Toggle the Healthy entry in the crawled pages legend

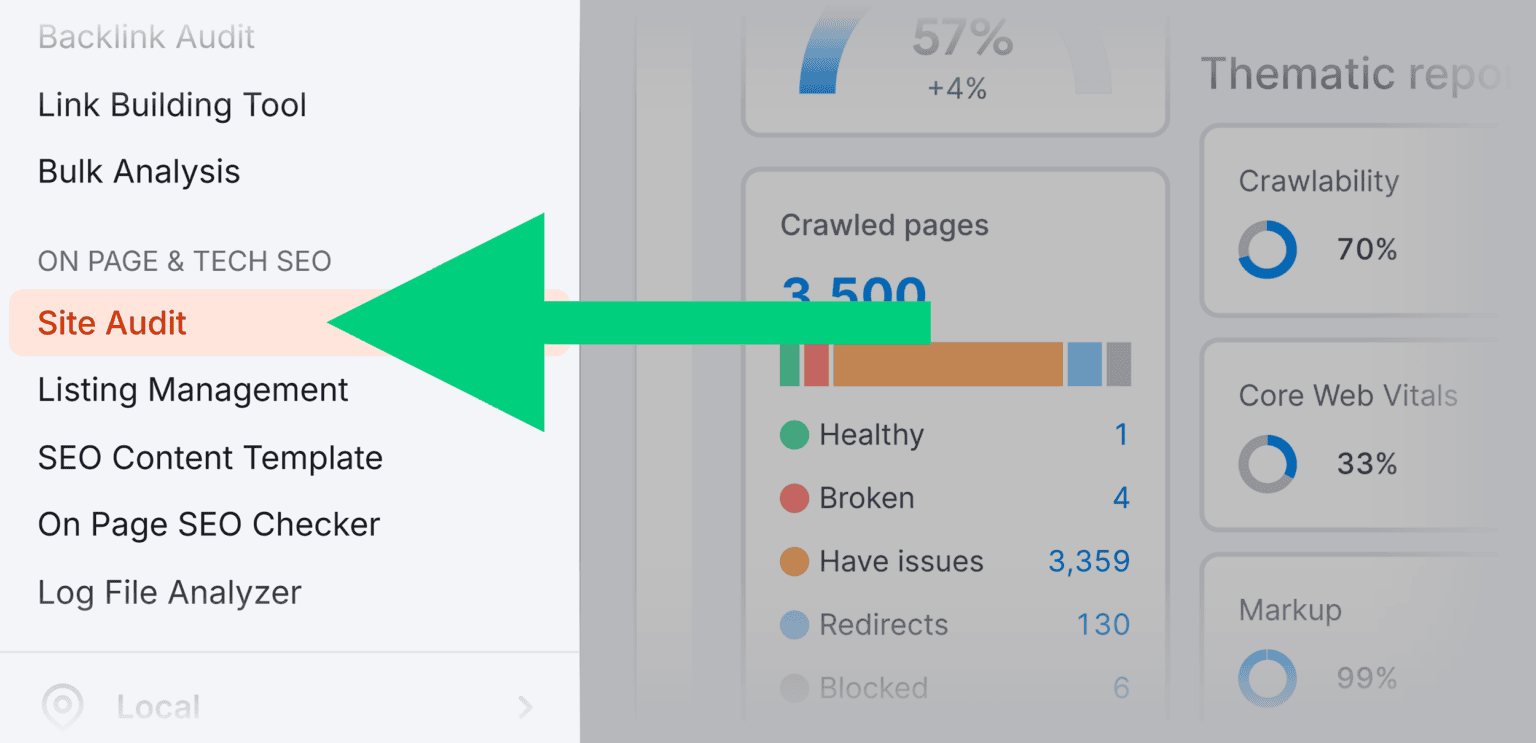tap(870, 434)
